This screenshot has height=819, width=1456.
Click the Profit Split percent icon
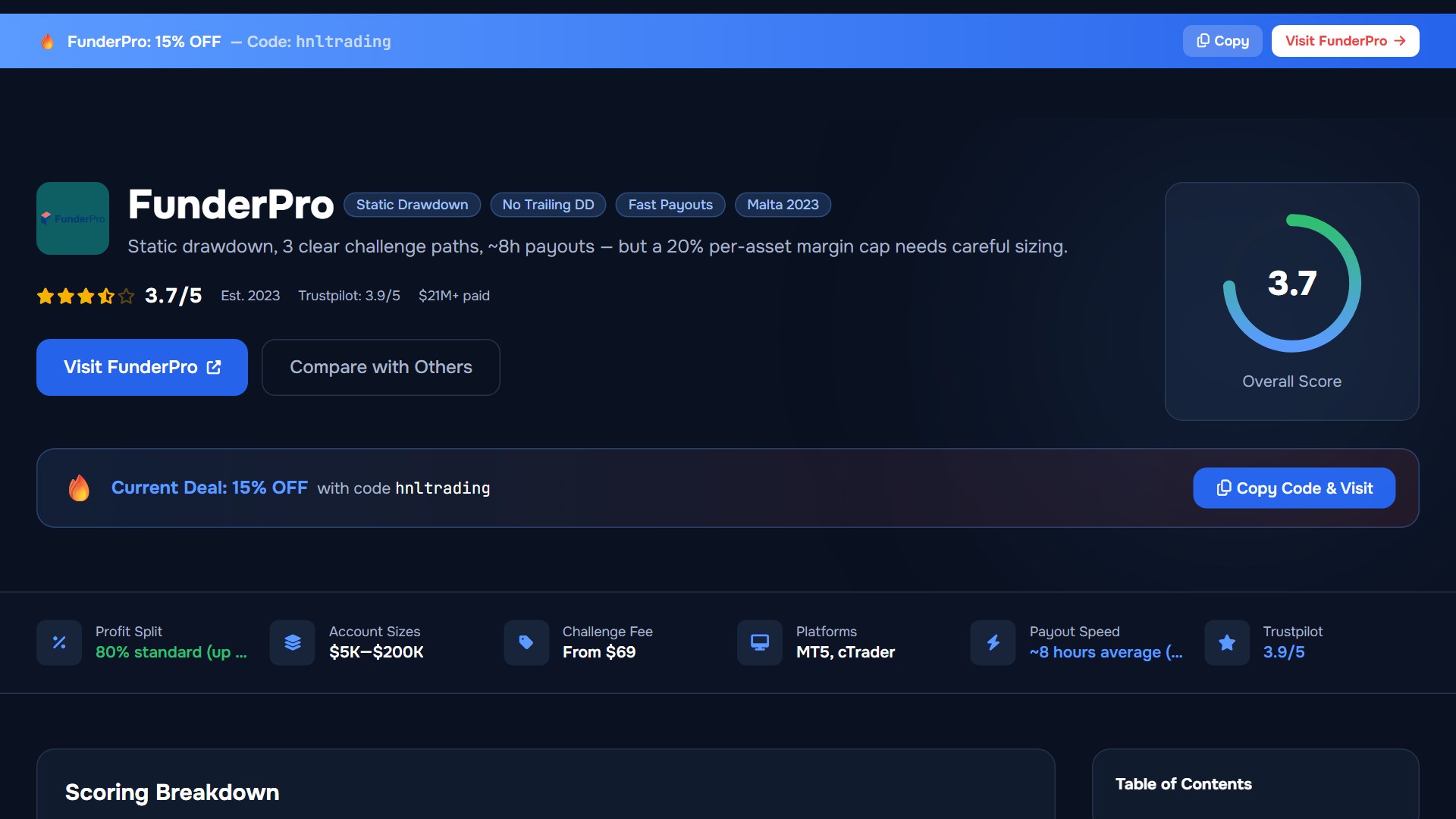pos(59,643)
